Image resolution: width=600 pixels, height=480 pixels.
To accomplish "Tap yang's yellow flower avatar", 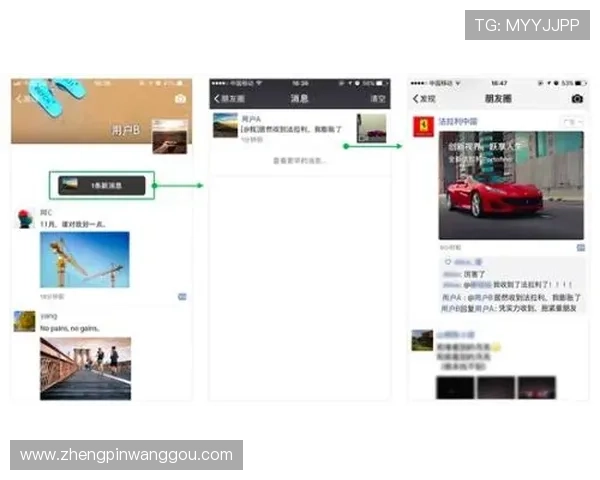I will point(24,321).
